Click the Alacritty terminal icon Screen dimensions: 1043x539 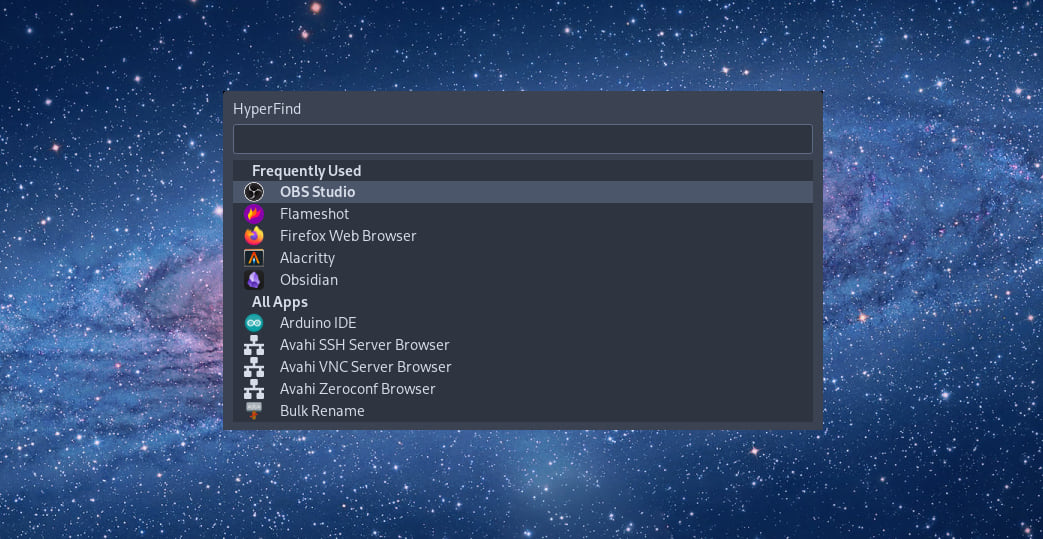(254, 258)
